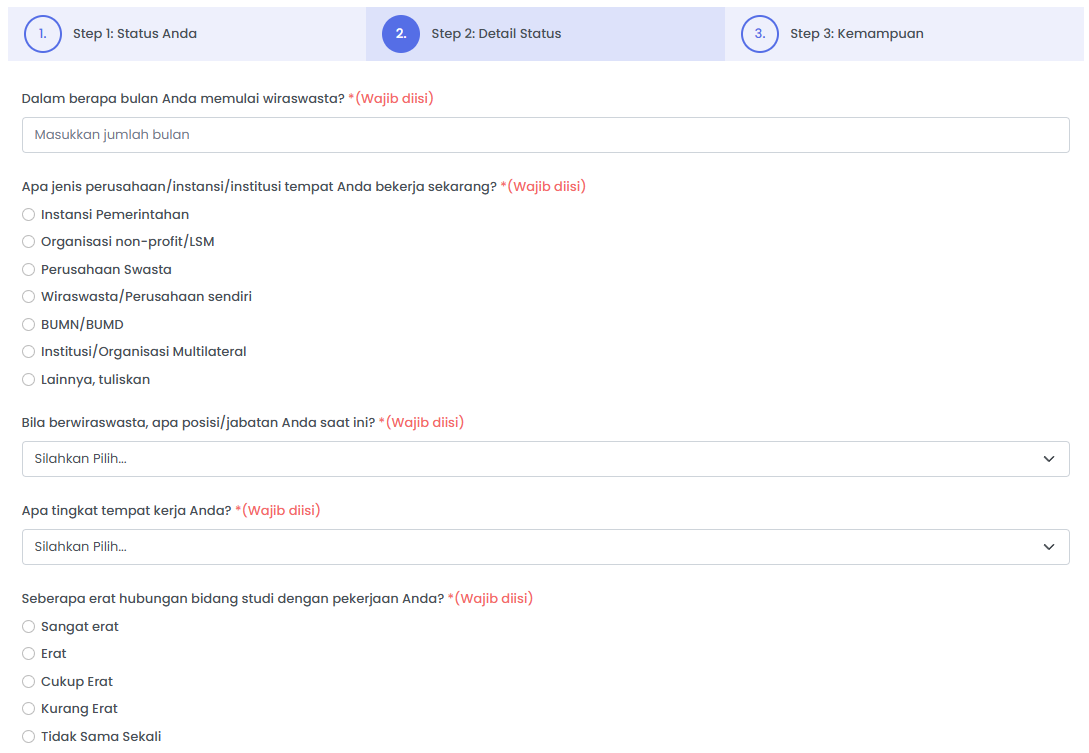The height and width of the screenshot is (753, 1089).
Task: Select Instansi Pemerintahan radio option
Action: (29, 215)
